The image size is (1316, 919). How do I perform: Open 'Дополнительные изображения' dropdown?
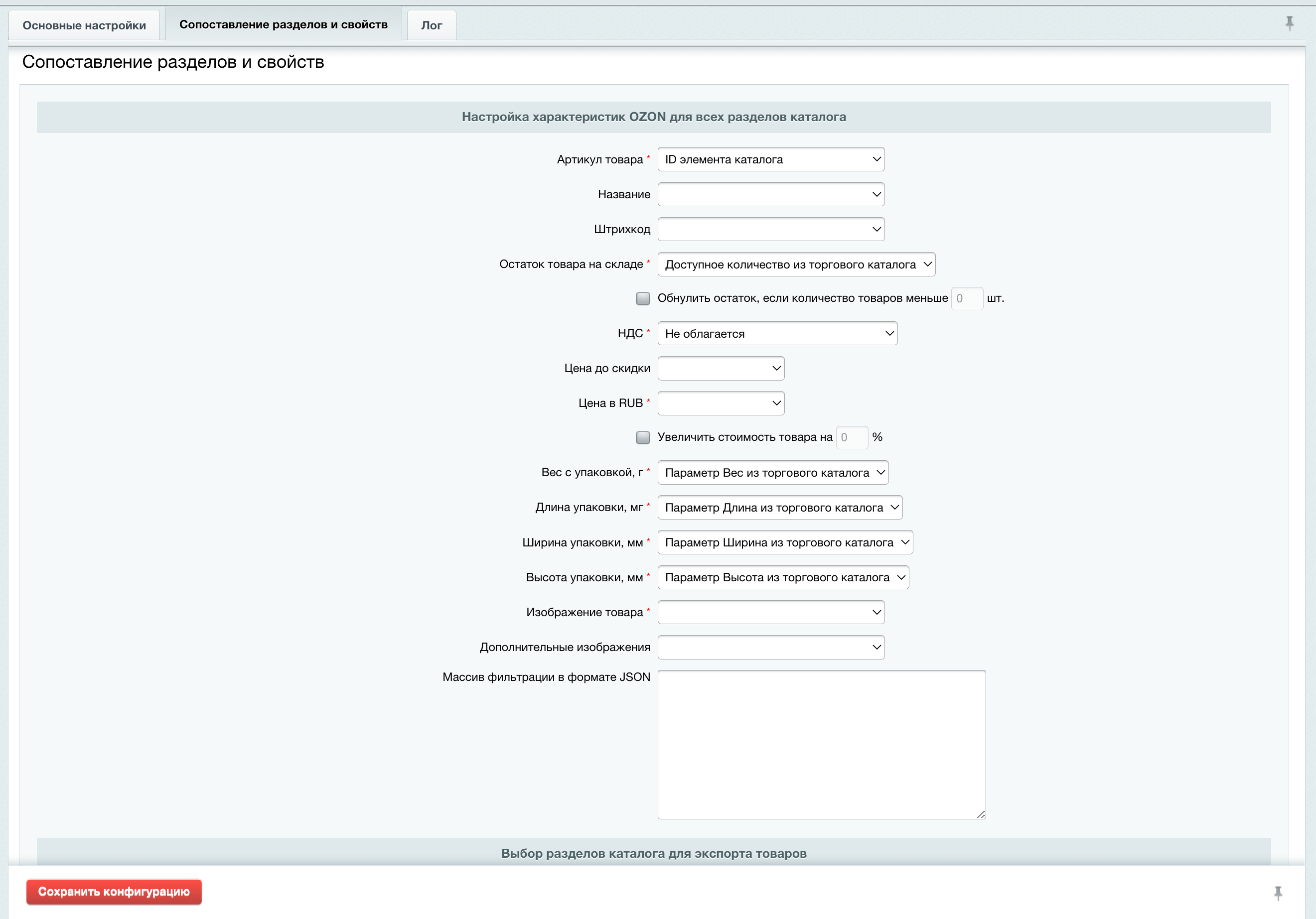pyautogui.click(x=770, y=648)
